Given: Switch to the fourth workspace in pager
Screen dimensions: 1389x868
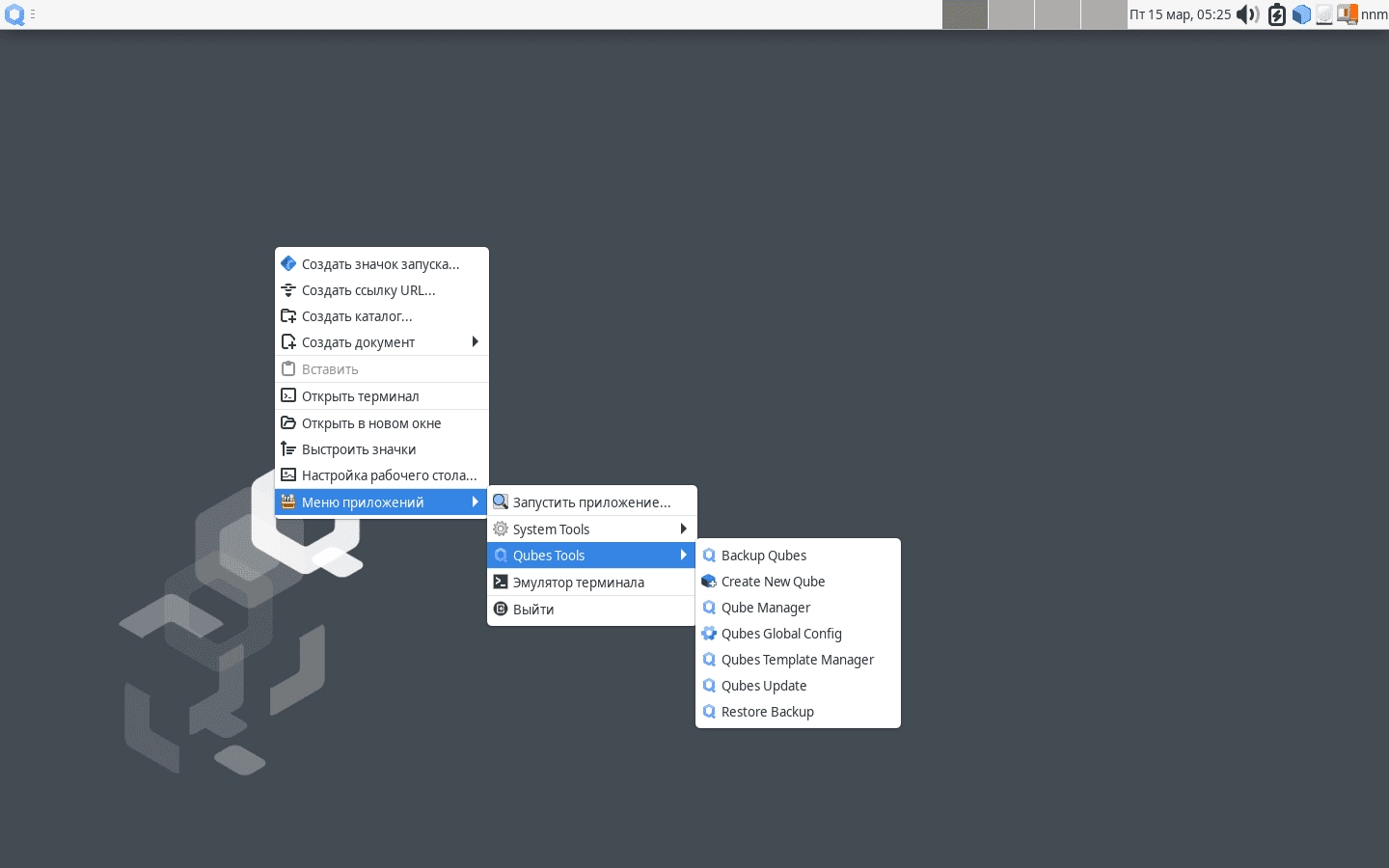Looking at the screenshot, I should (x=1103, y=14).
